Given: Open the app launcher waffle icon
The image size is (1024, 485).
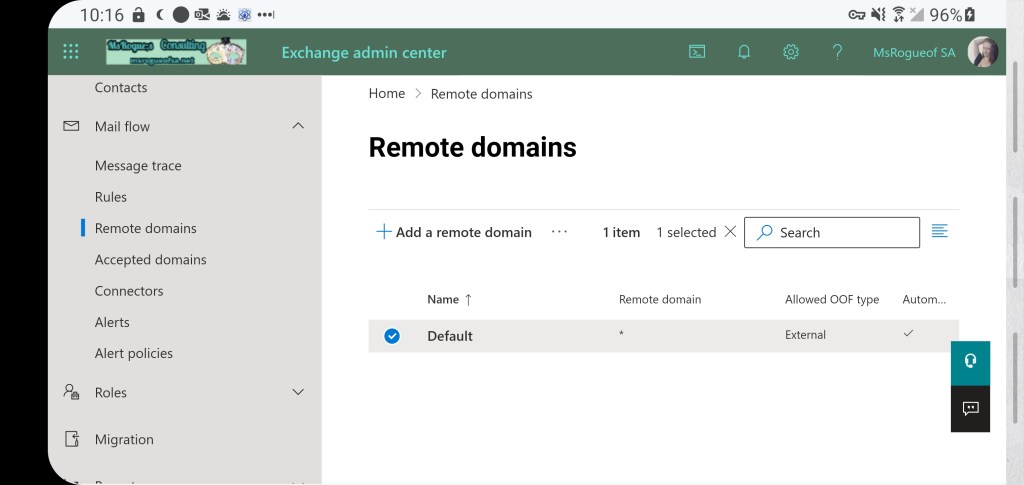Looking at the screenshot, I should pos(71,52).
